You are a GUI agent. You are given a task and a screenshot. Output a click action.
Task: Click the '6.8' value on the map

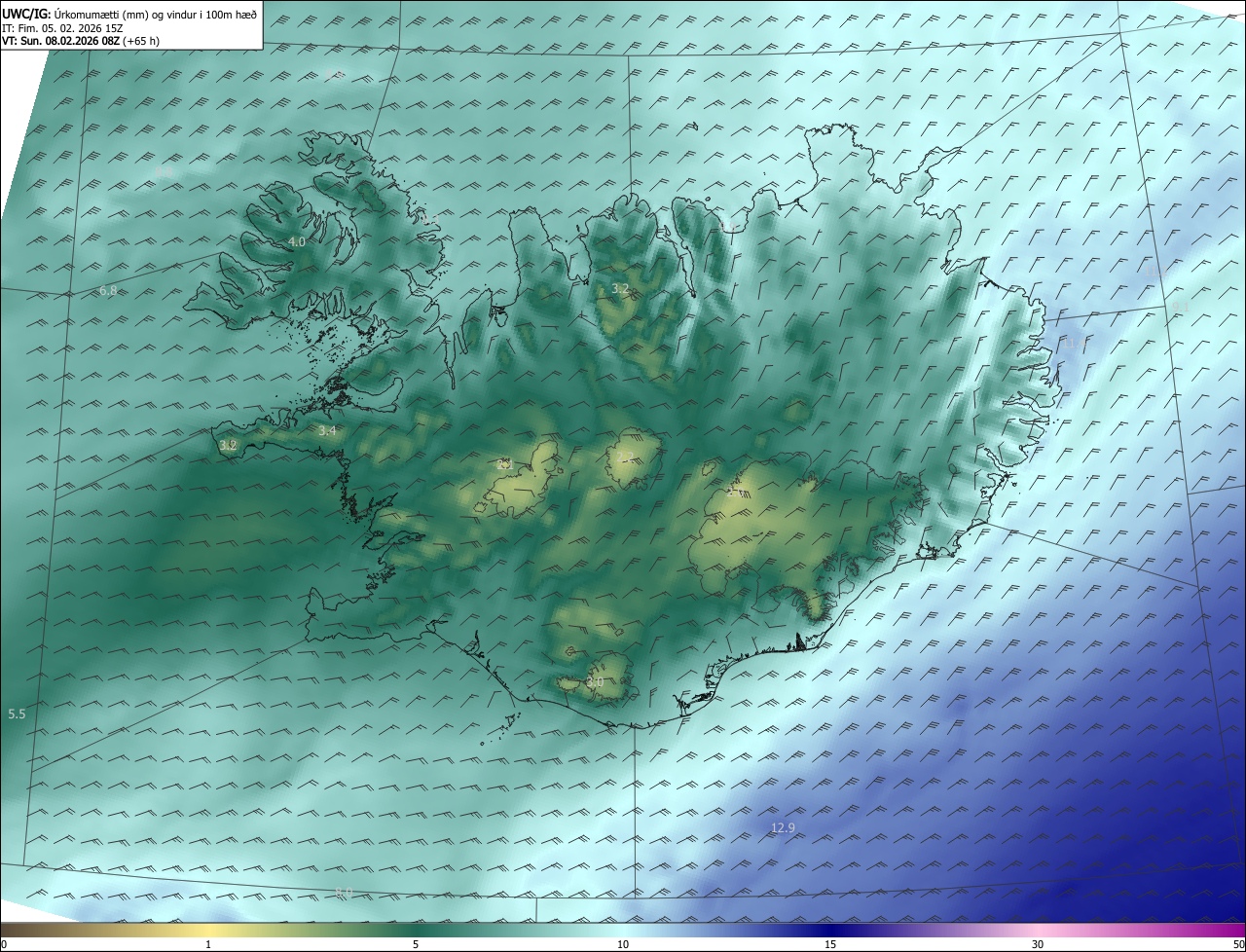pyautogui.click(x=108, y=291)
